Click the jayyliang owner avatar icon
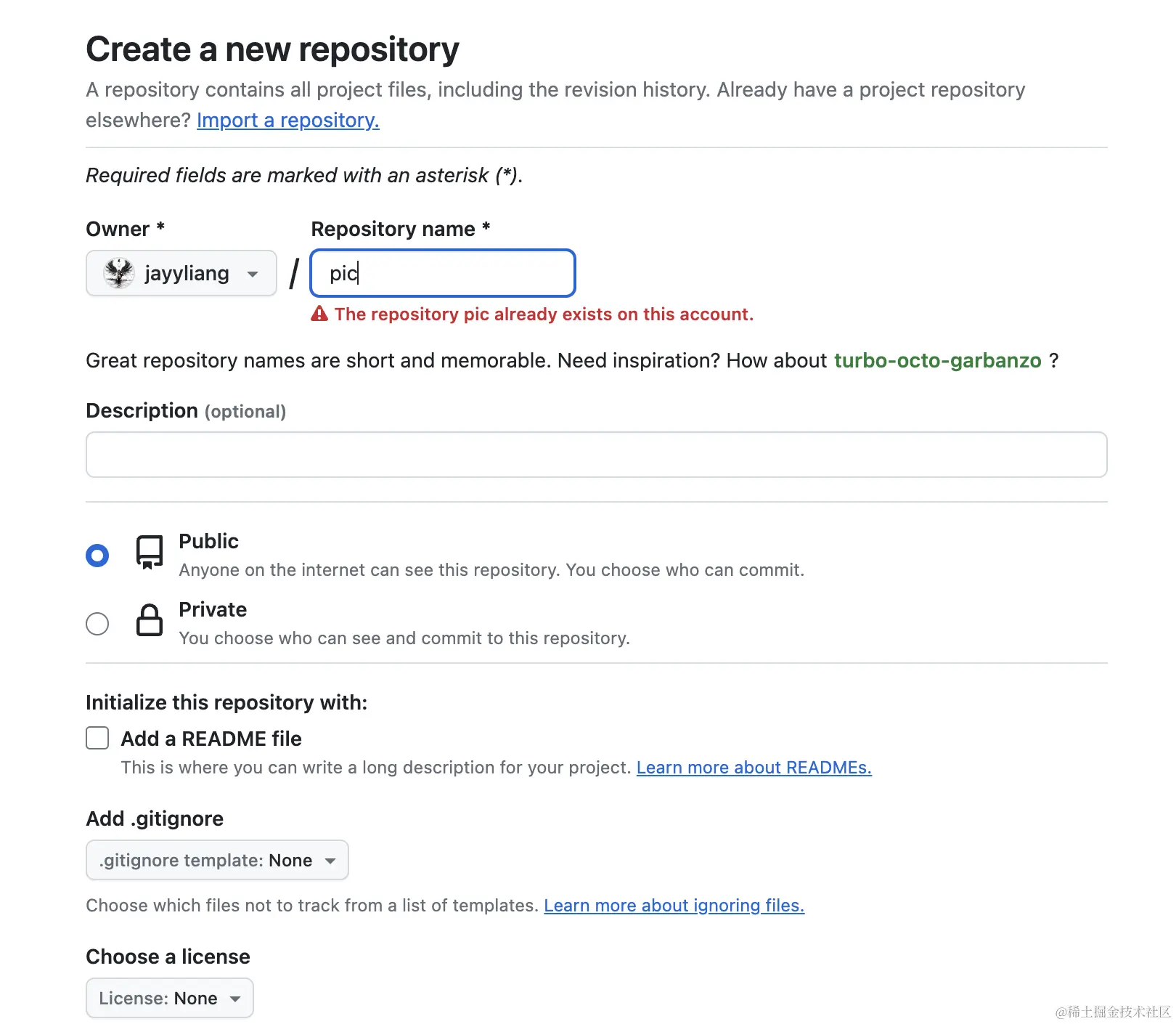1176x1024 pixels. click(118, 273)
